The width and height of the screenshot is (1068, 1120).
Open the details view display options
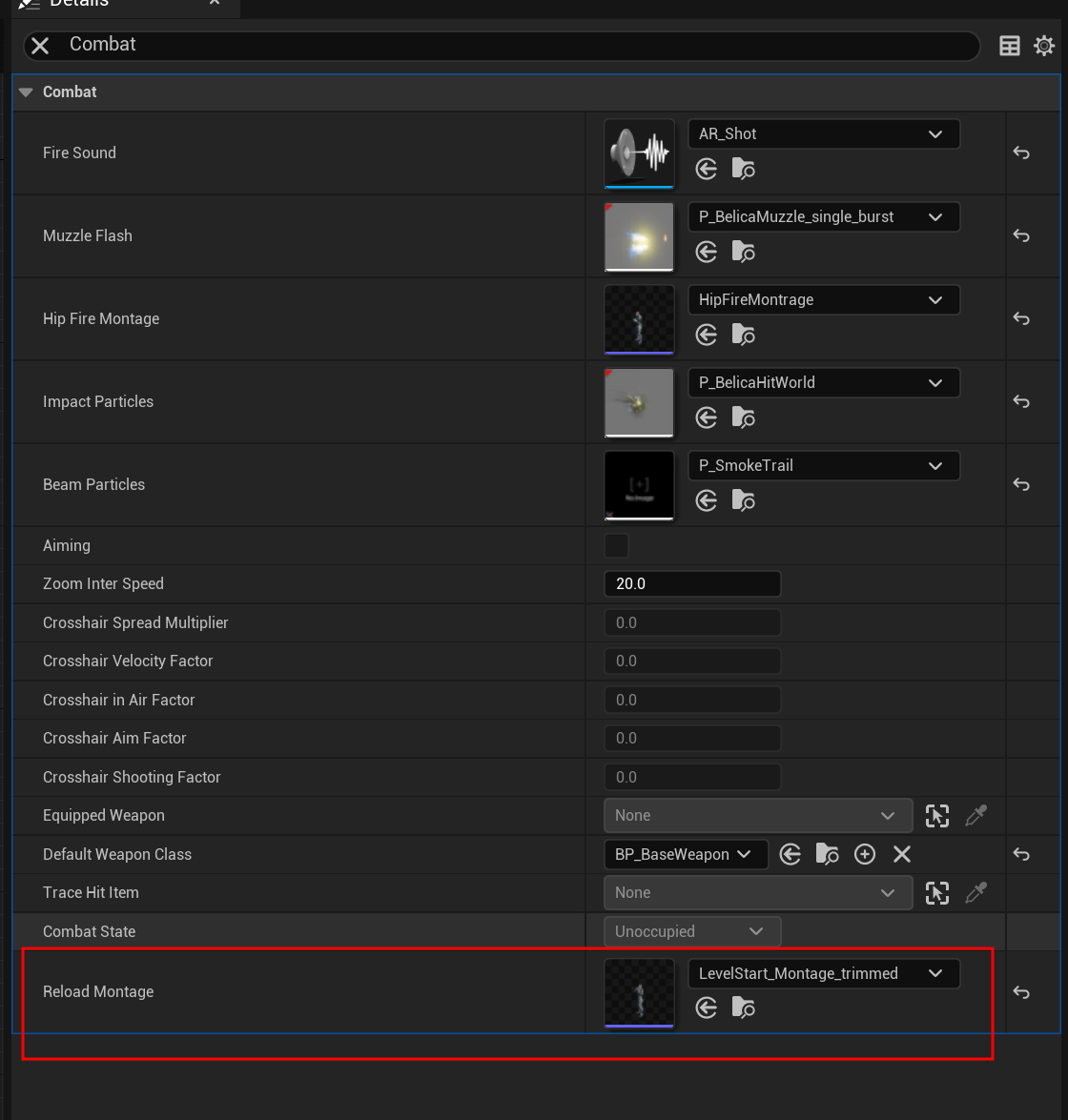1009,45
